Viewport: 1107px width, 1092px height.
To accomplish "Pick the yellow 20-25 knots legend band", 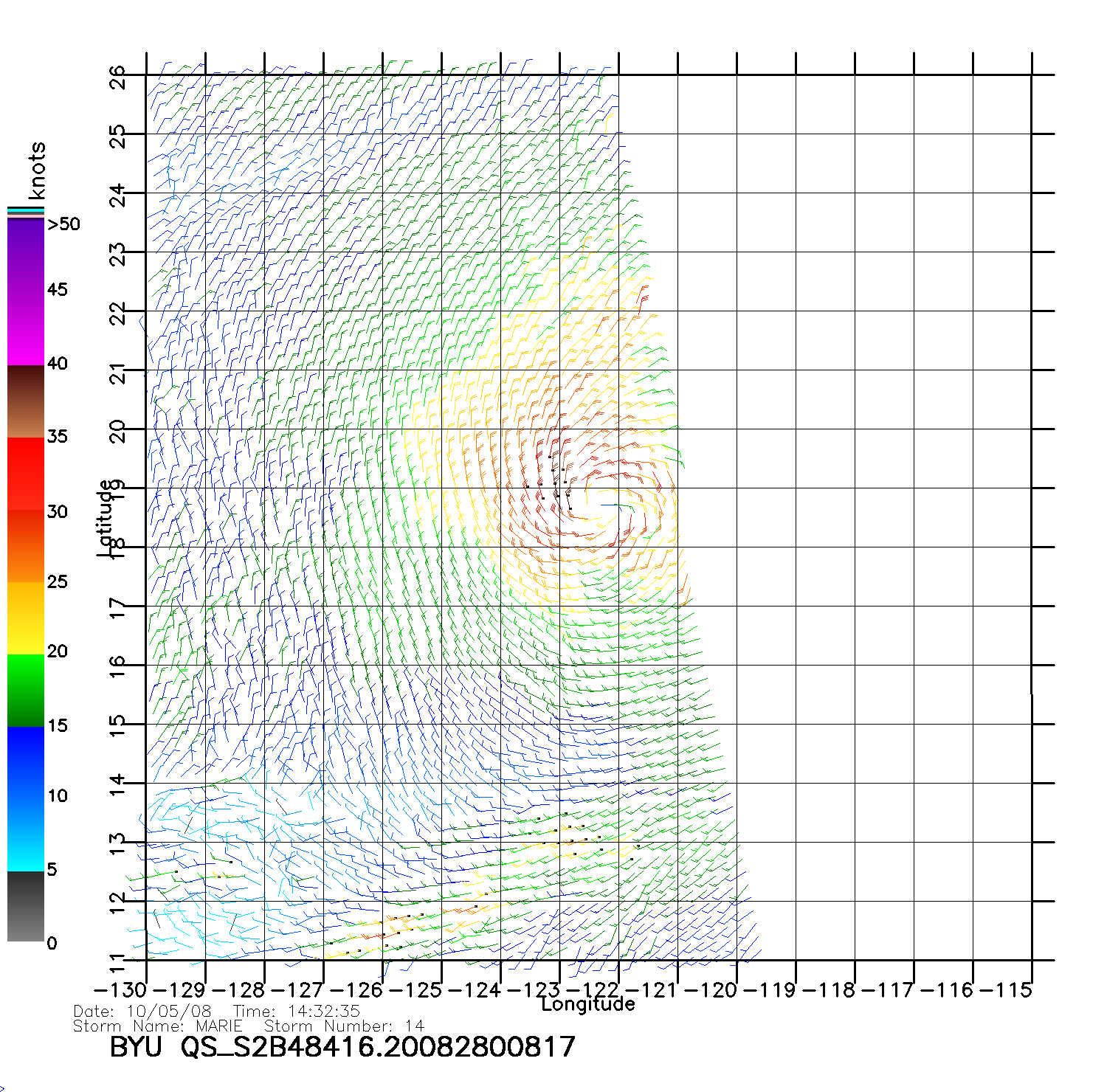I will (26, 618).
